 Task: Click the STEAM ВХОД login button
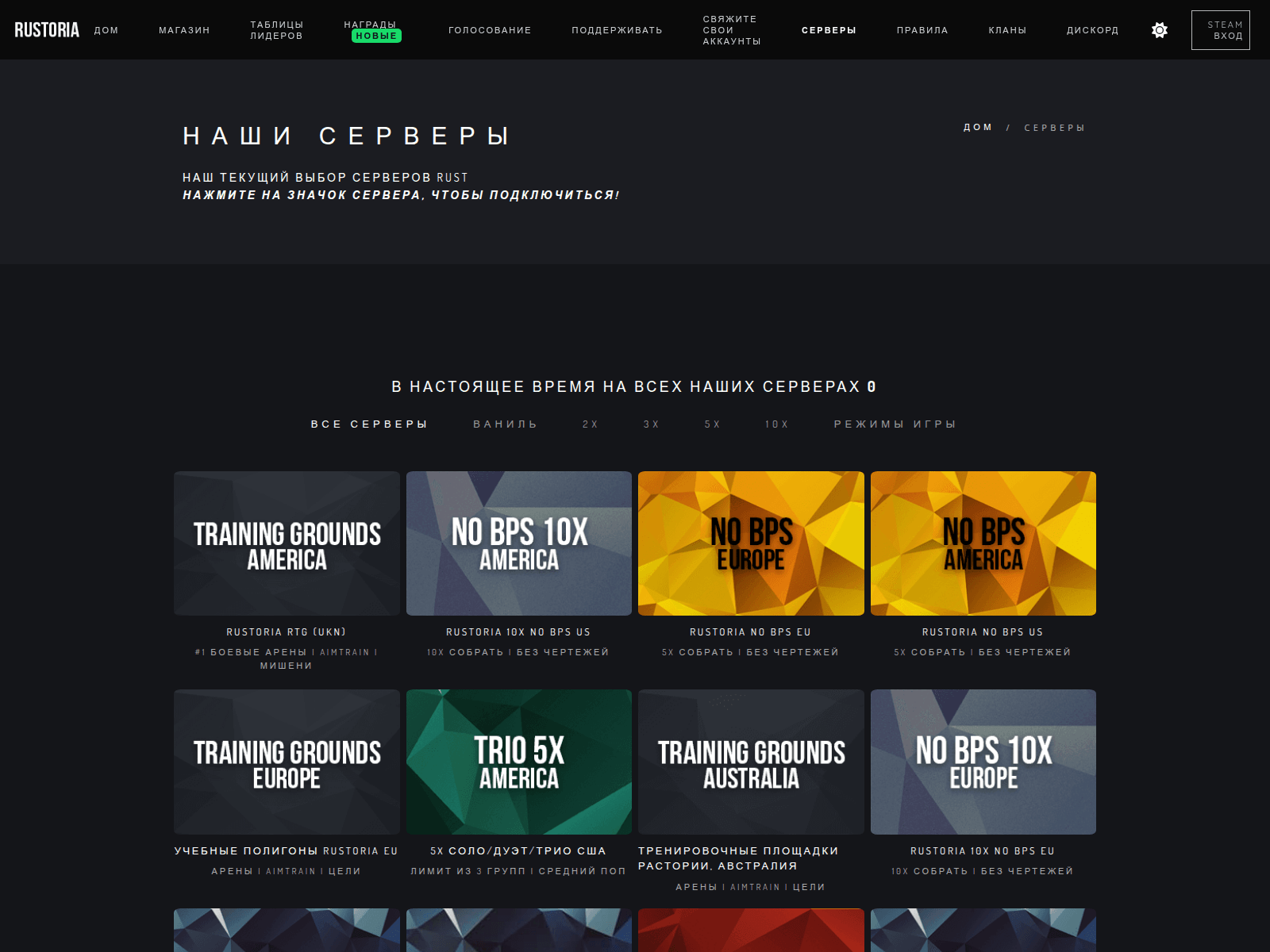[x=1220, y=29]
